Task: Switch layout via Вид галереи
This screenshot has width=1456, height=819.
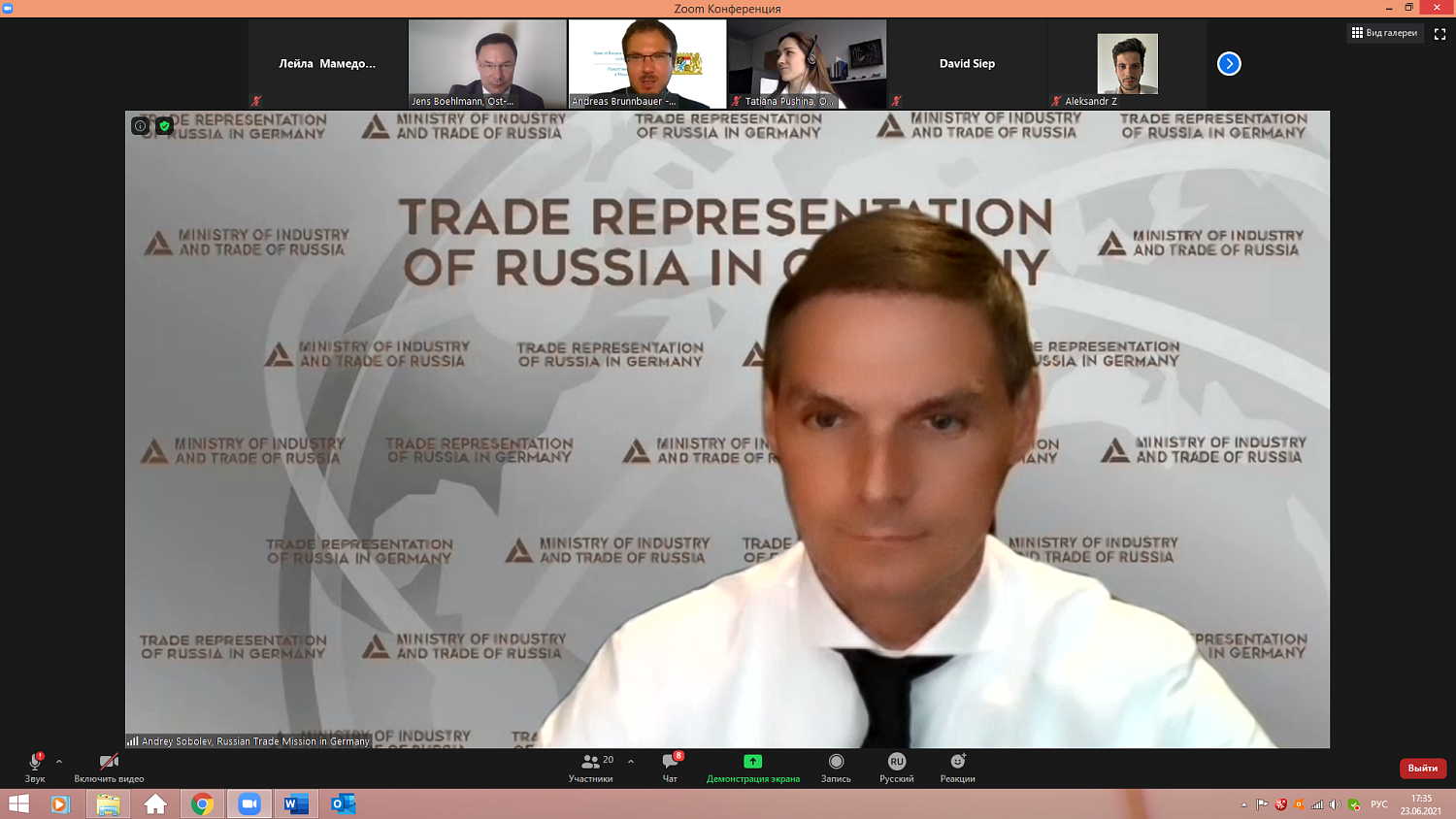Action: [1385, 33]
